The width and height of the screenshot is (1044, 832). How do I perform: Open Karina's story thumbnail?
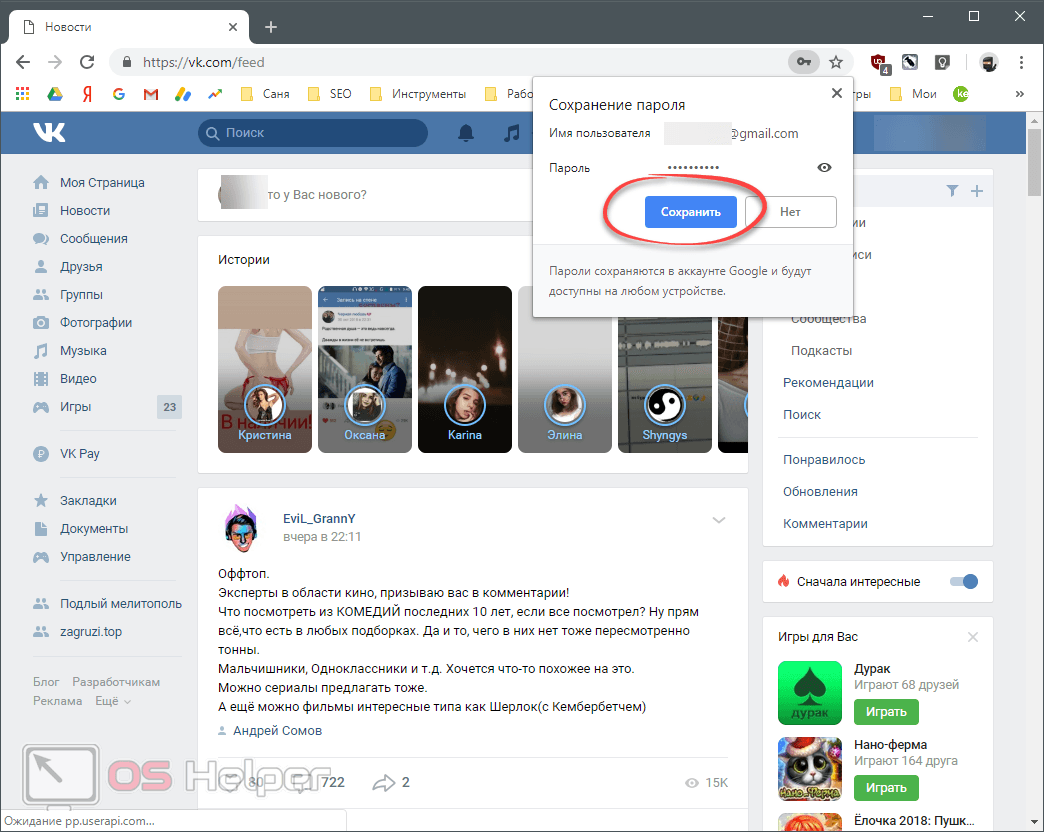(464, 369)
